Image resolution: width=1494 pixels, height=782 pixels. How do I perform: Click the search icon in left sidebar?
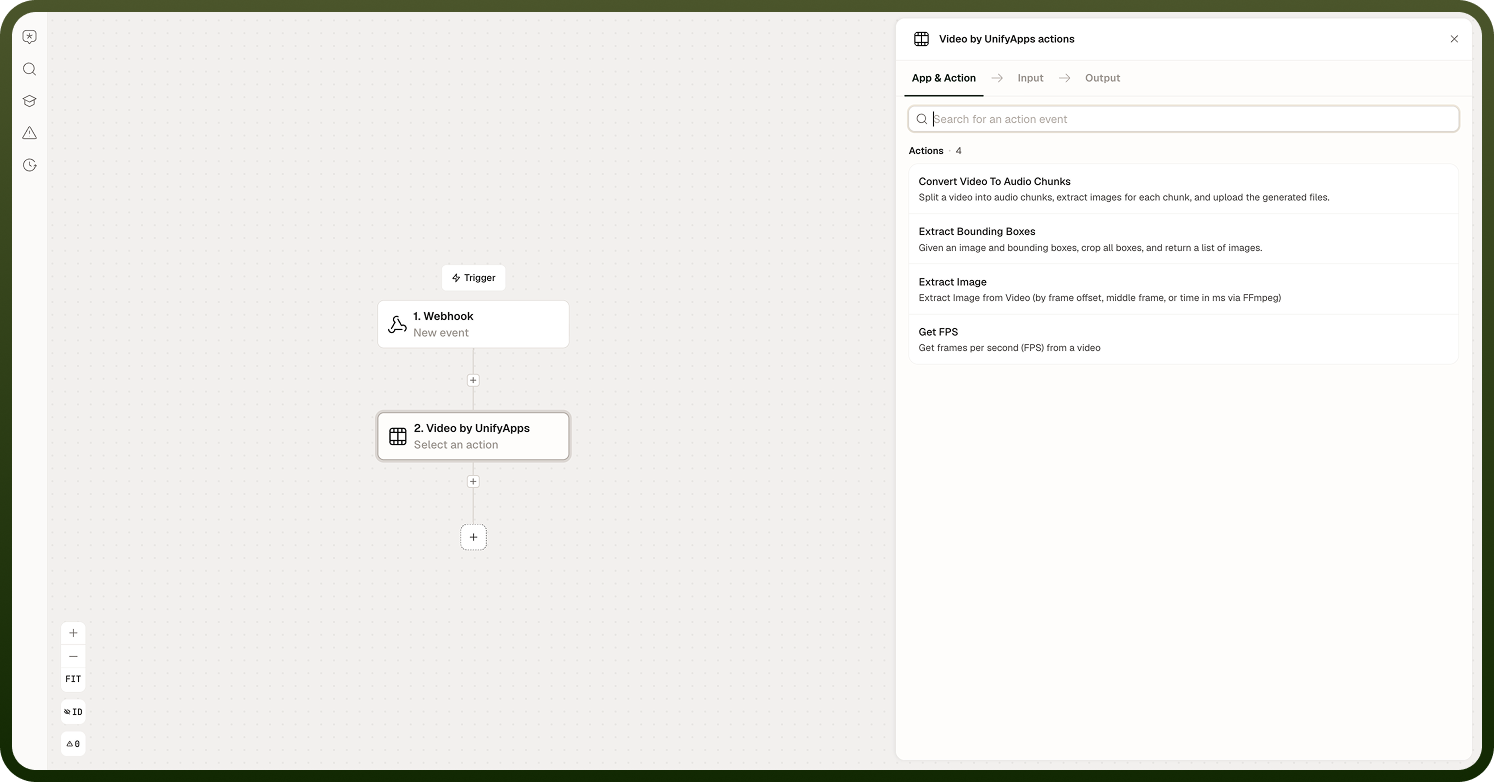tap(29, 69)
